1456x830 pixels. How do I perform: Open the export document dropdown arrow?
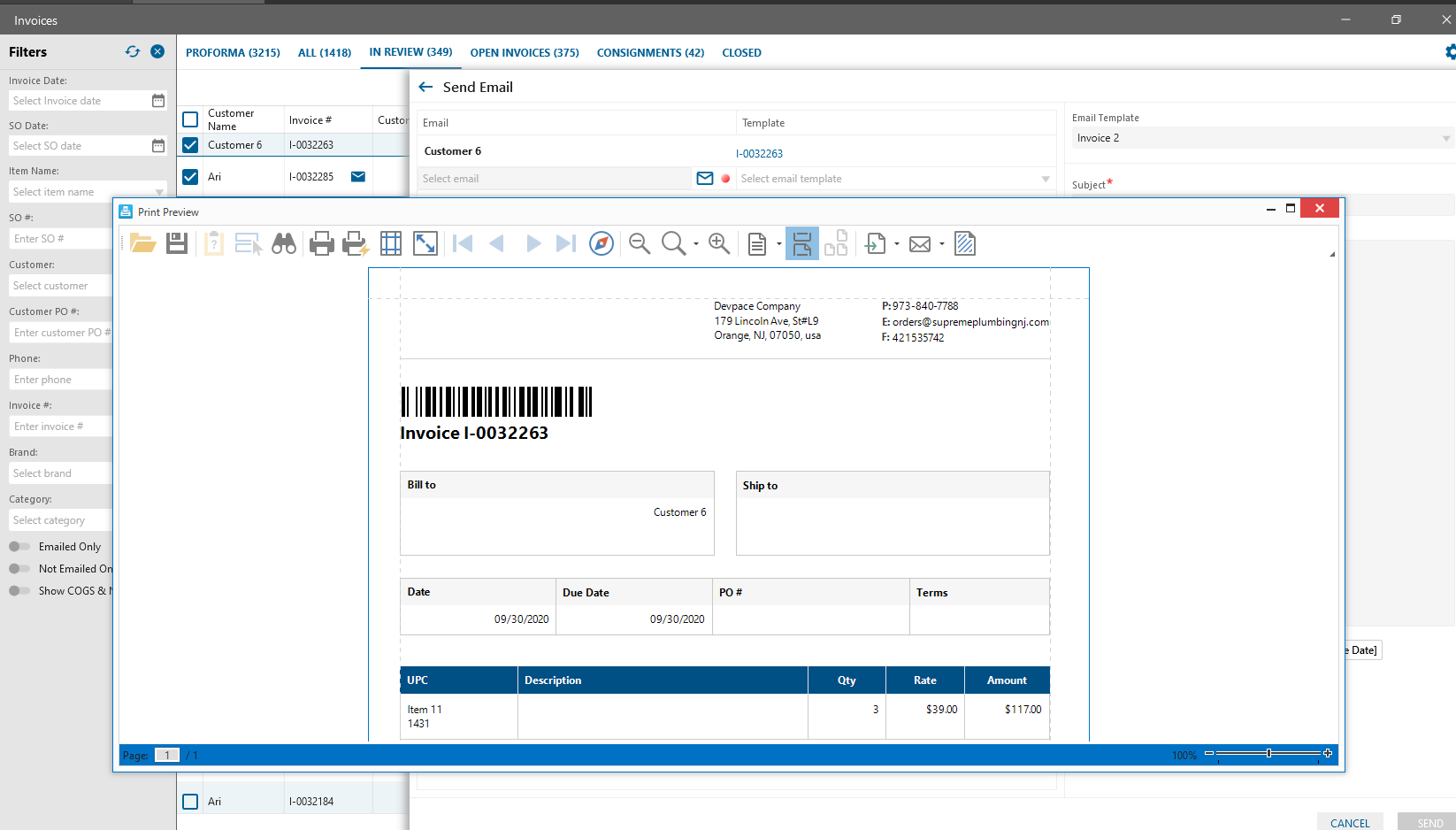(x=897, y=244)
